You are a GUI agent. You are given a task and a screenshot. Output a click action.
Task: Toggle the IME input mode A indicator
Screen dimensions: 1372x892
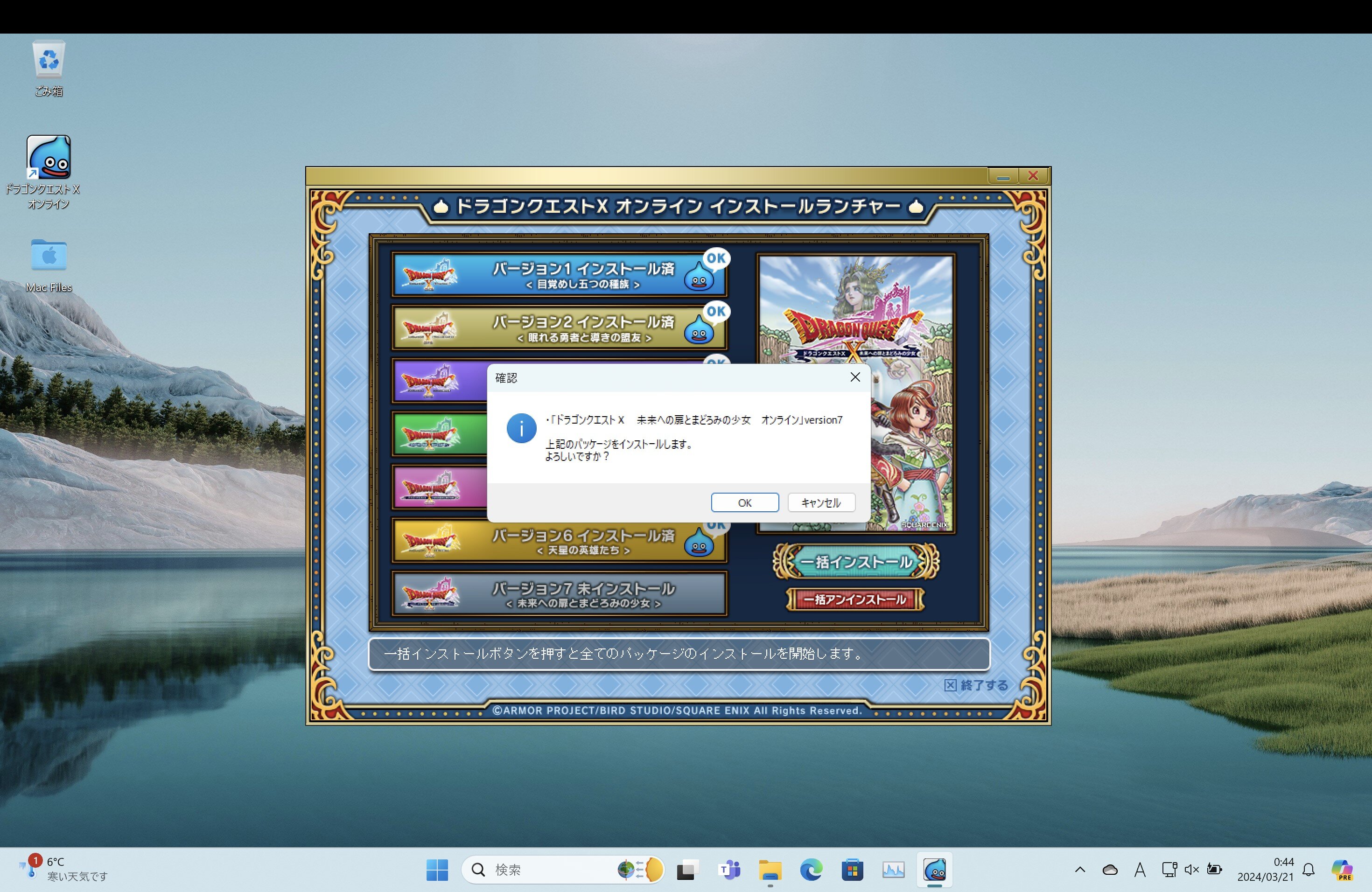click(1140, 870)
